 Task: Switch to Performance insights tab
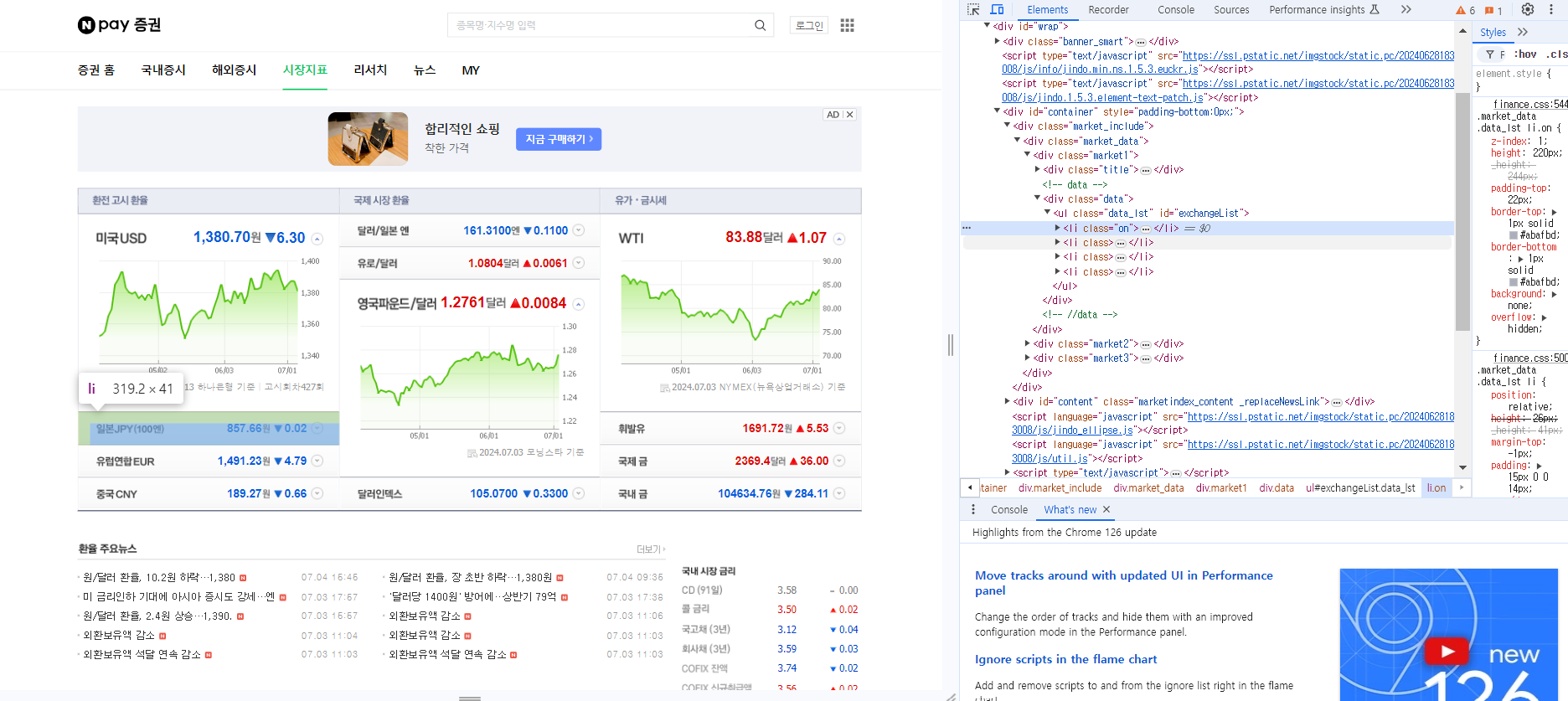tap(1323, 10)
